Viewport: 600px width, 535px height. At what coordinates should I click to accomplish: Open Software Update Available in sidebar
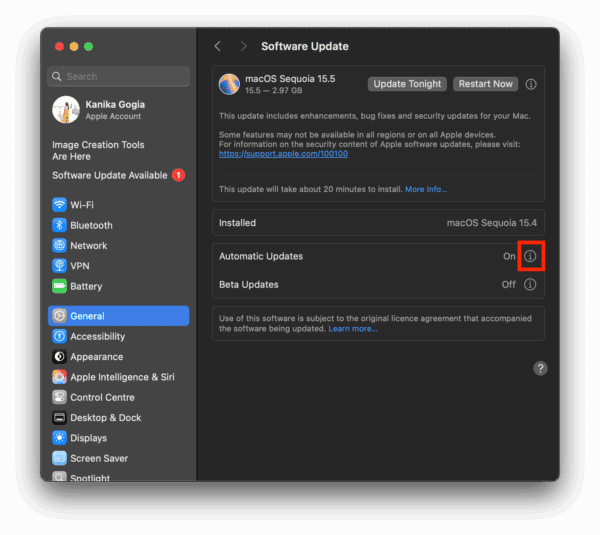pyautogui.click(x=110, y=175)
